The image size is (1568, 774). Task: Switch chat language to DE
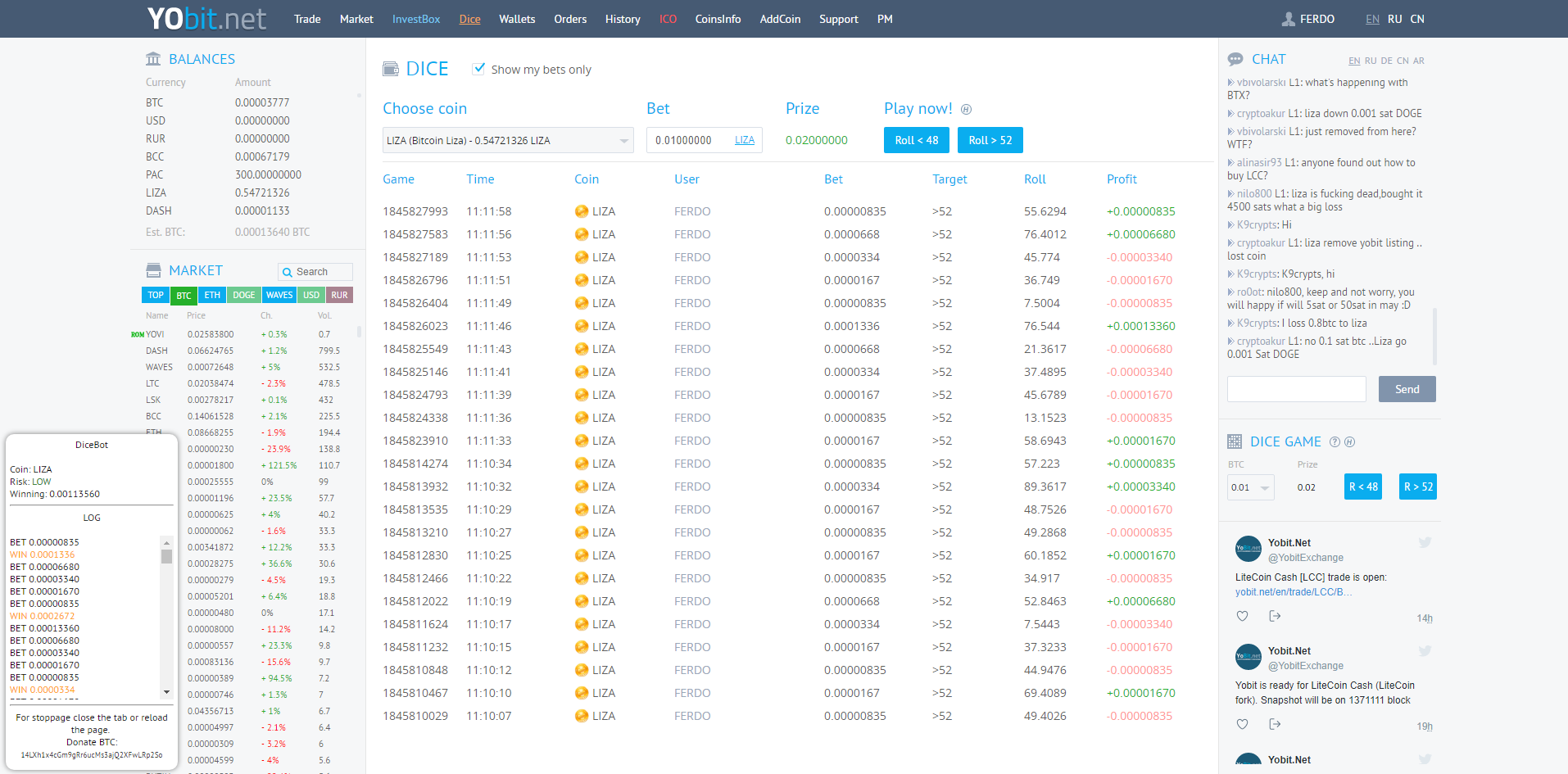pos(1386,61)
